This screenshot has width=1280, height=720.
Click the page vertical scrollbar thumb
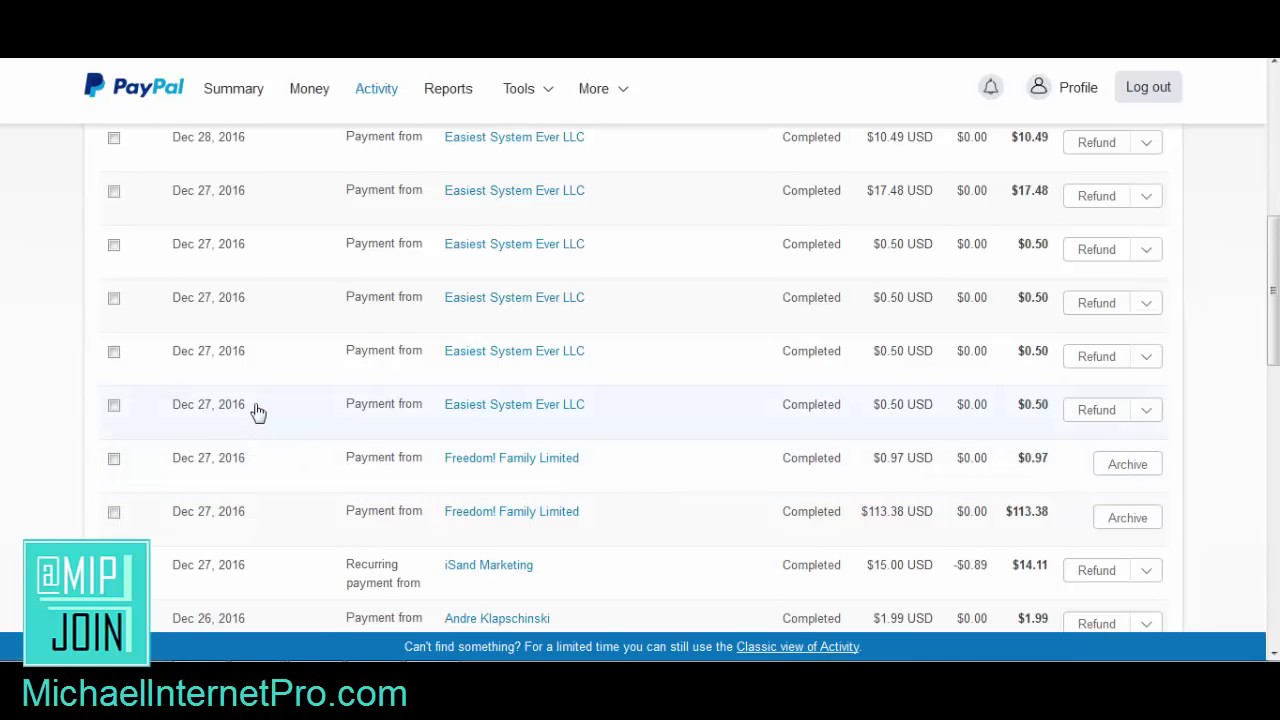tap(1273, 290)
